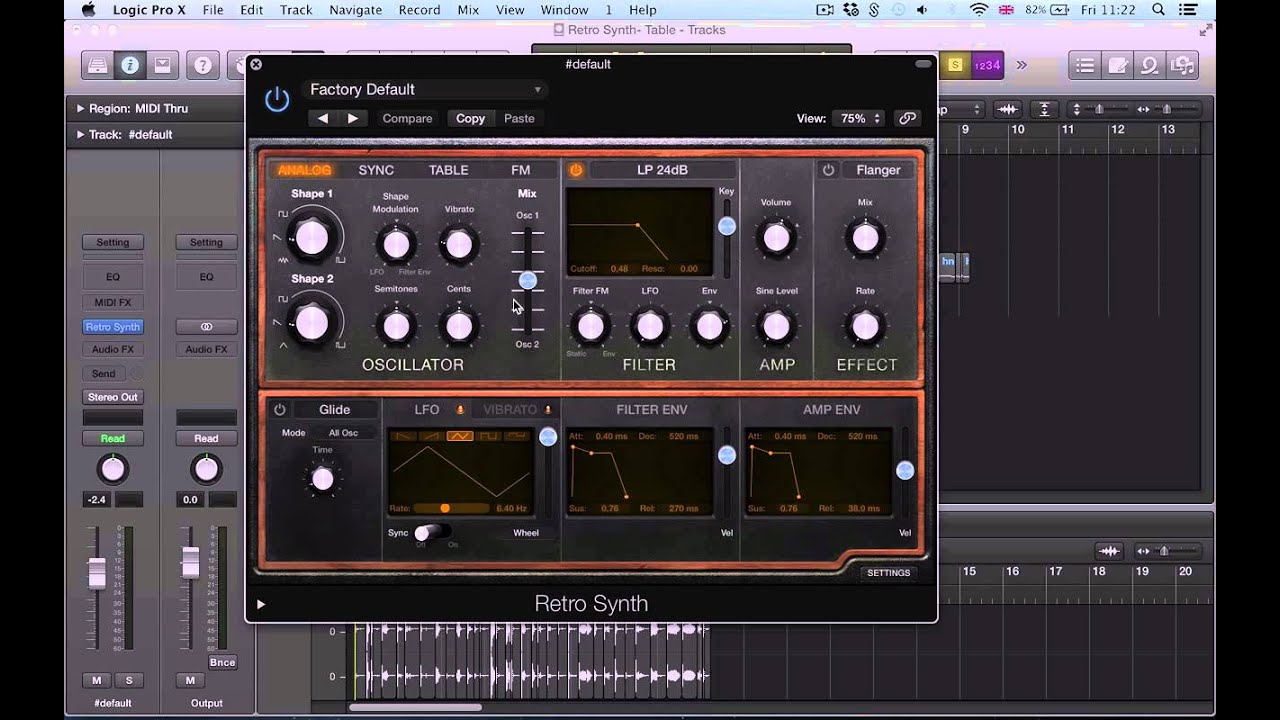Image resolution: width=1280 pixels, height=720 pixels.
Task: Open the Glide mode type menu
Action: pos(335,409)
